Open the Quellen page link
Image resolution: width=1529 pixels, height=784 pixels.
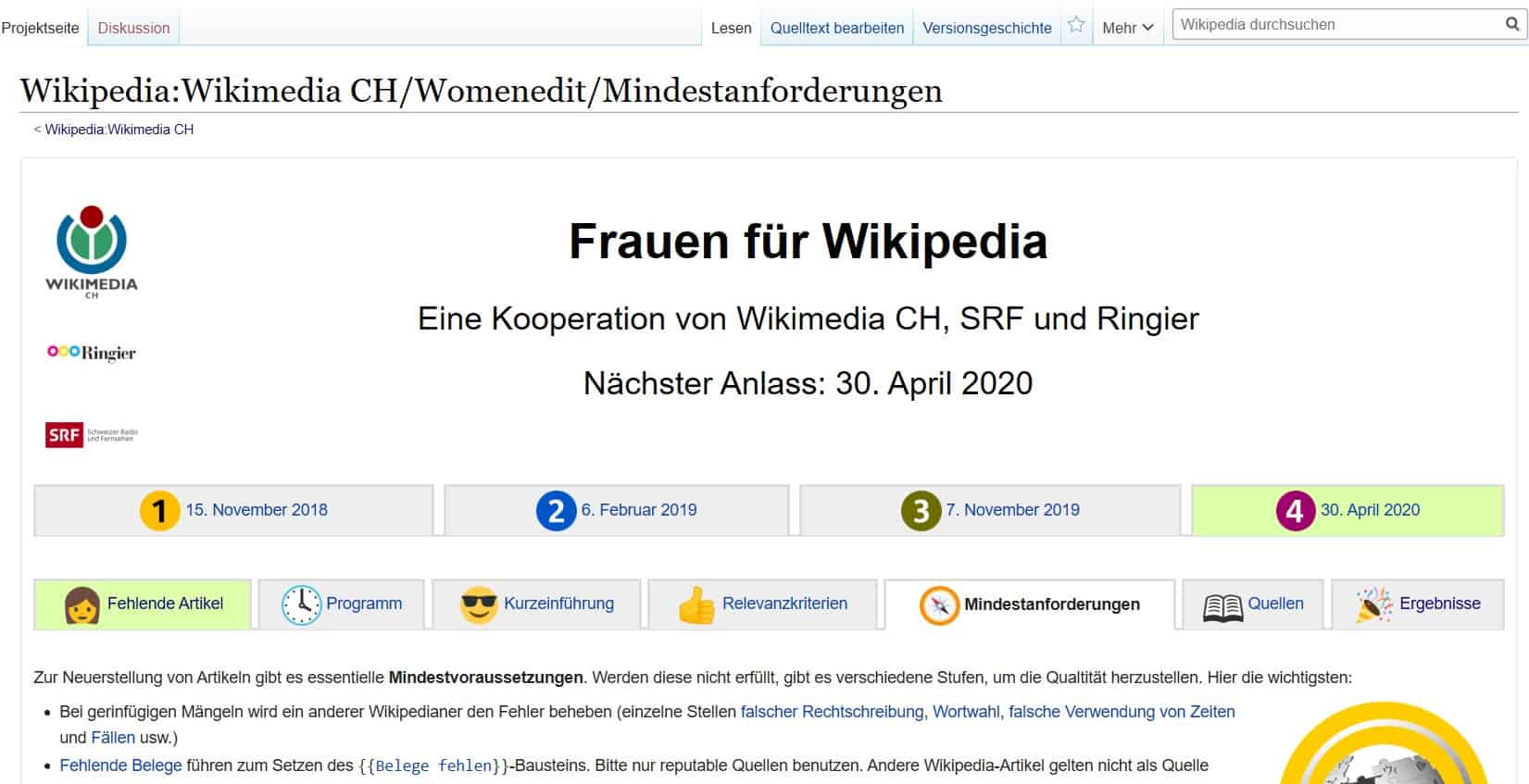tap(1275, 604)
